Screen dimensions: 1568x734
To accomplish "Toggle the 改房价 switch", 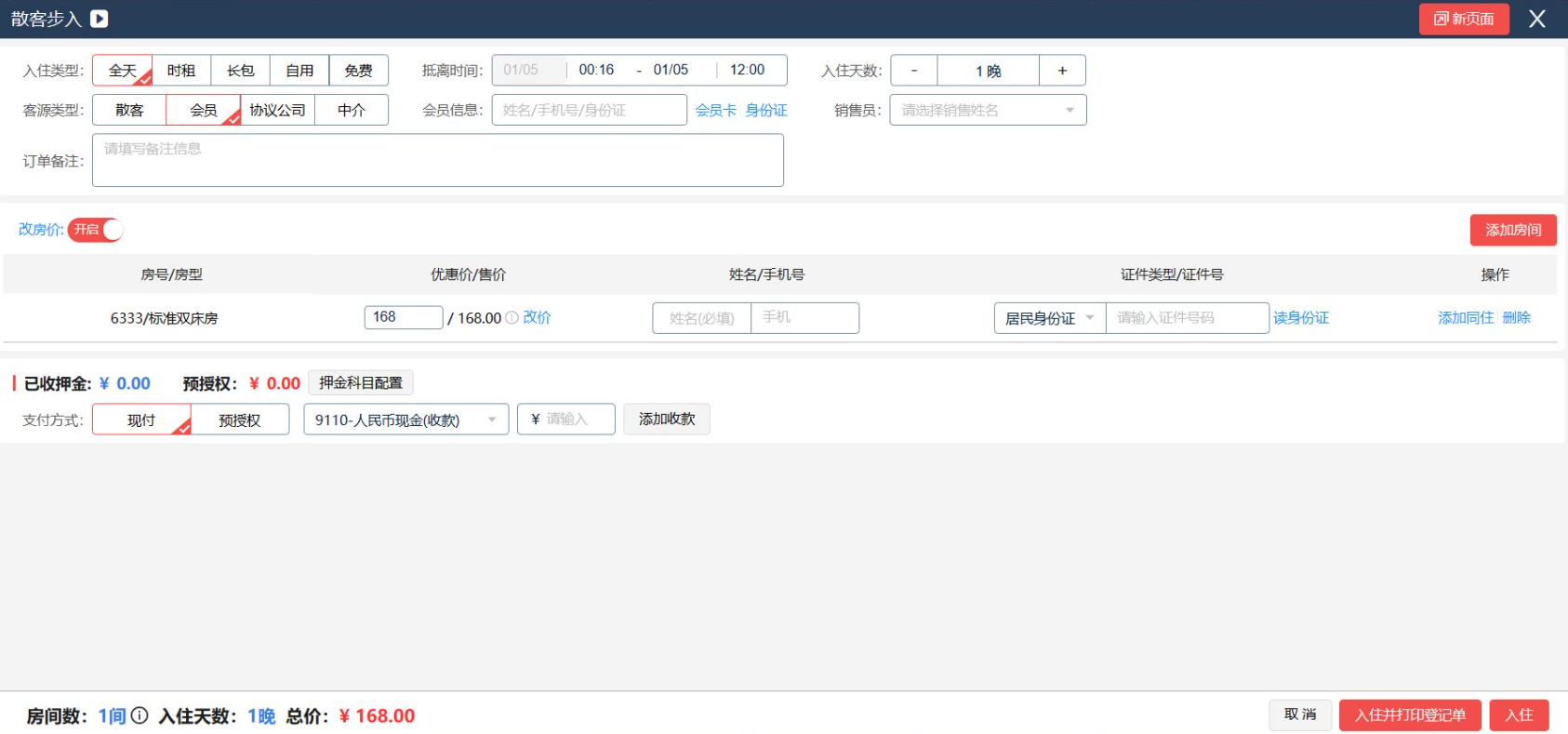I will tap(96, 230).
